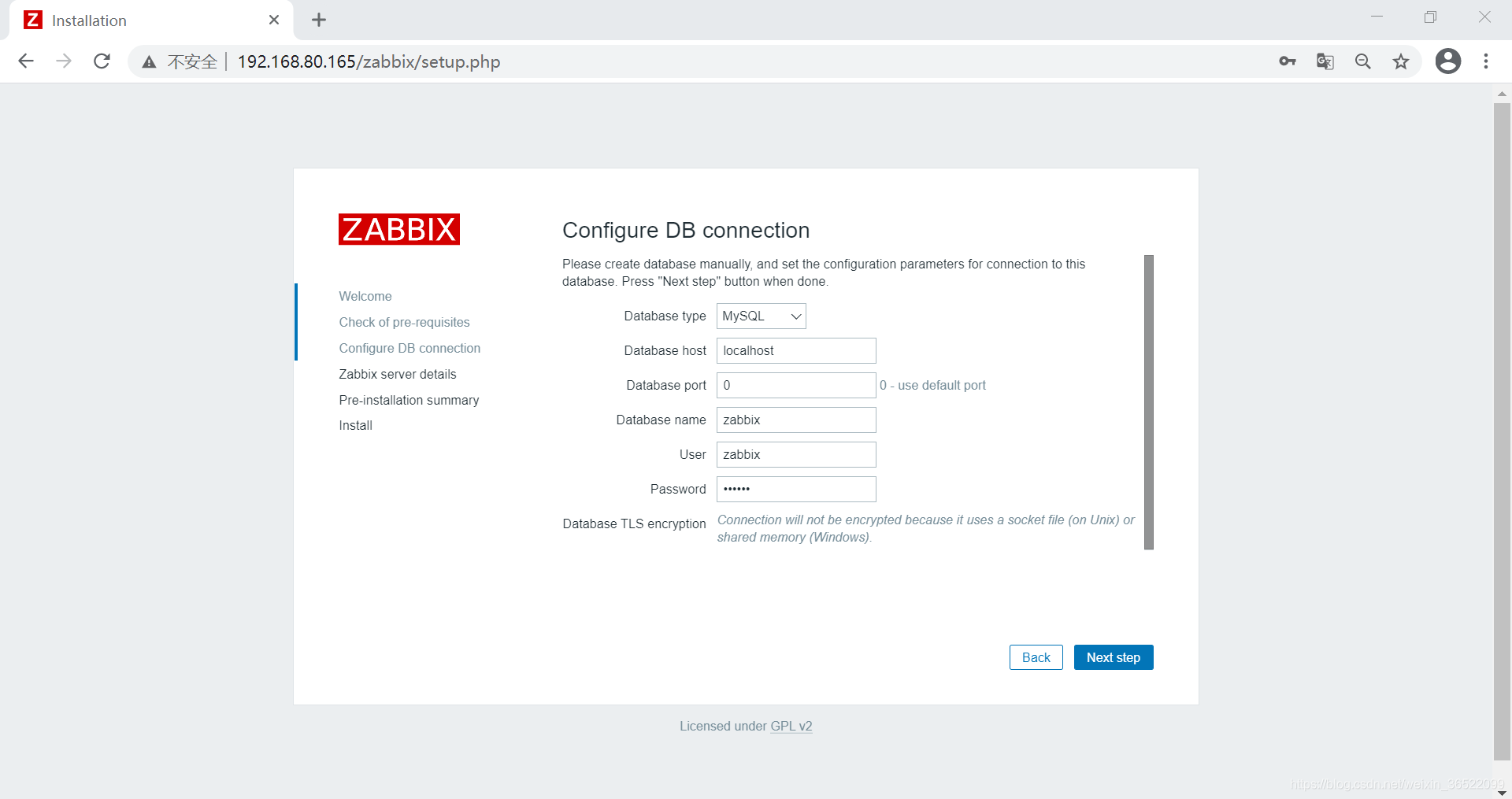Open saved passwords key icon
The image size is (1512, 799).
pos(1288,61)
